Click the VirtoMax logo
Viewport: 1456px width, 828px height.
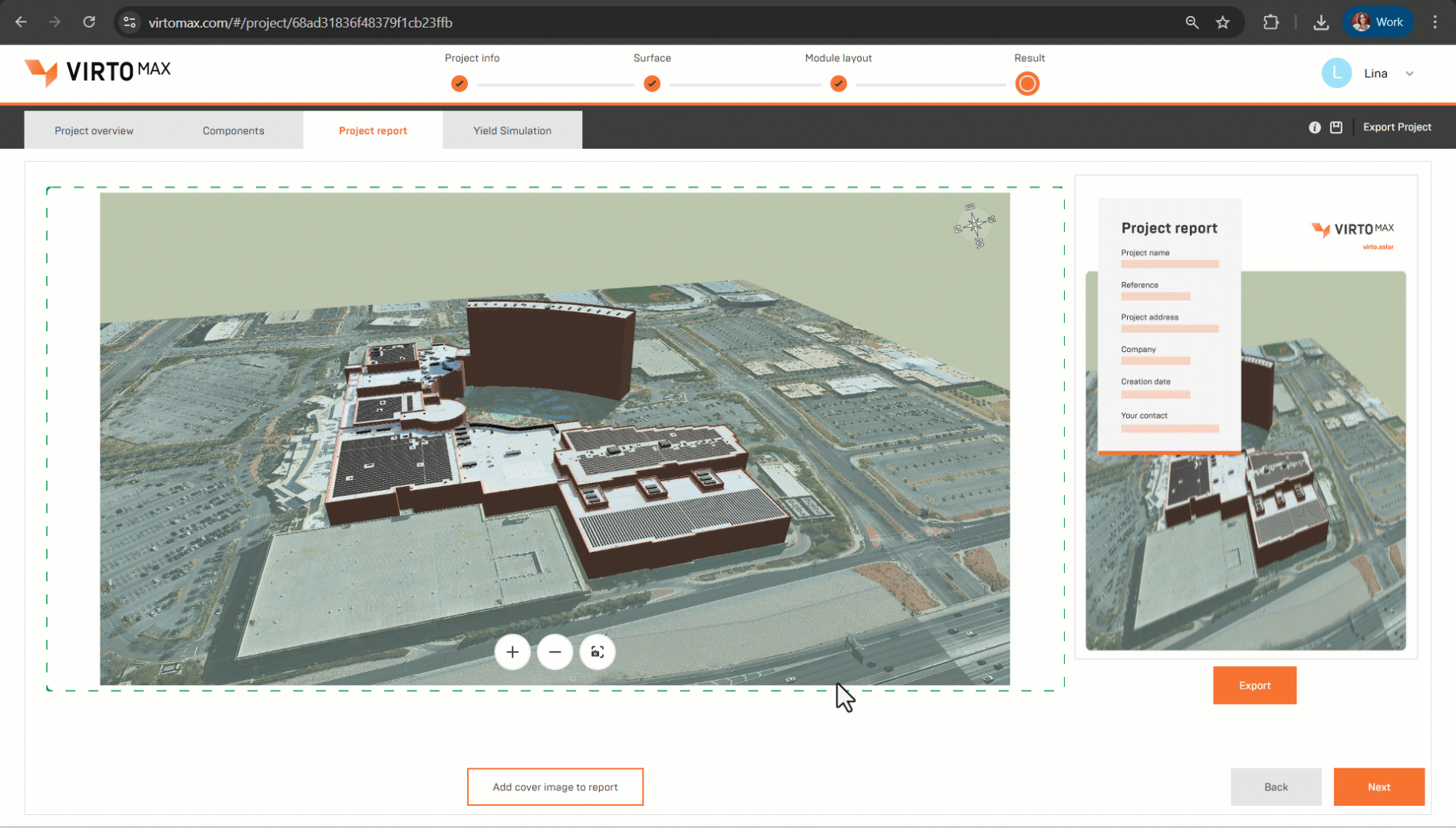[97, 72]
